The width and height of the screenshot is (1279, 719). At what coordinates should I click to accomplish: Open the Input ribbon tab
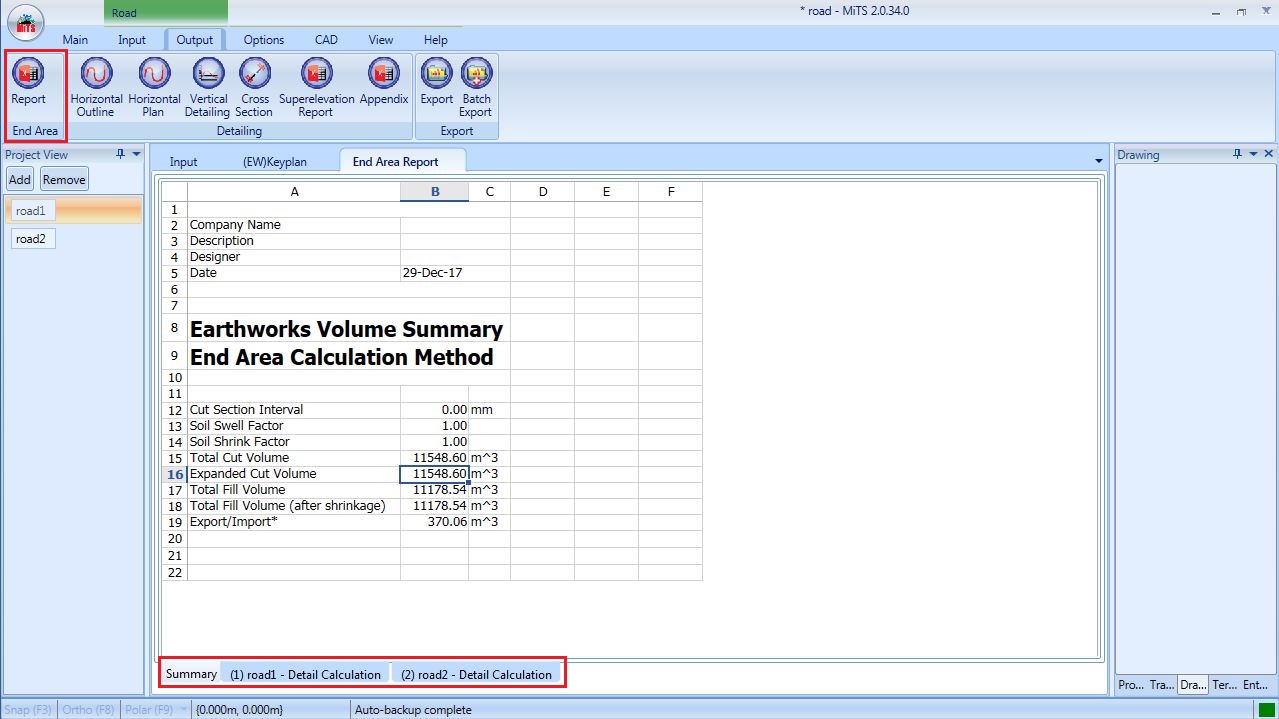point(132,40)
